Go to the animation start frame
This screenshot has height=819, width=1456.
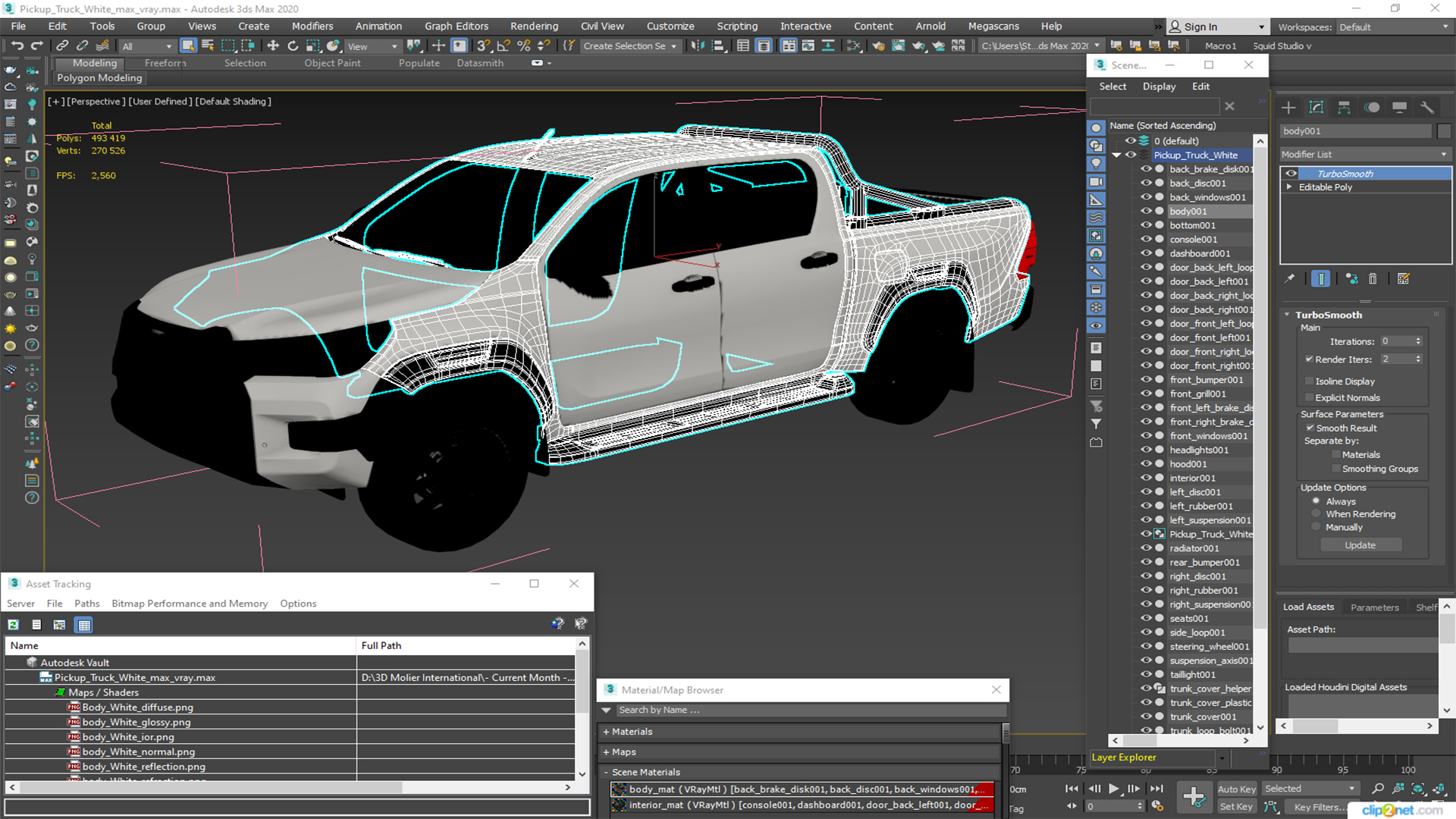1072,789
